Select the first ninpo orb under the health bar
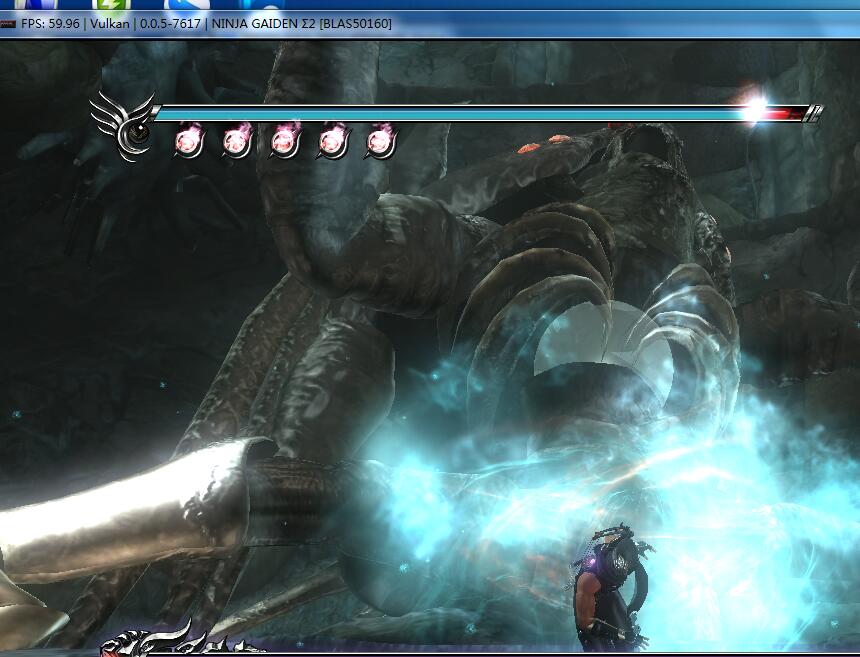Screen dimensions: 860x657 pos(189,141)
